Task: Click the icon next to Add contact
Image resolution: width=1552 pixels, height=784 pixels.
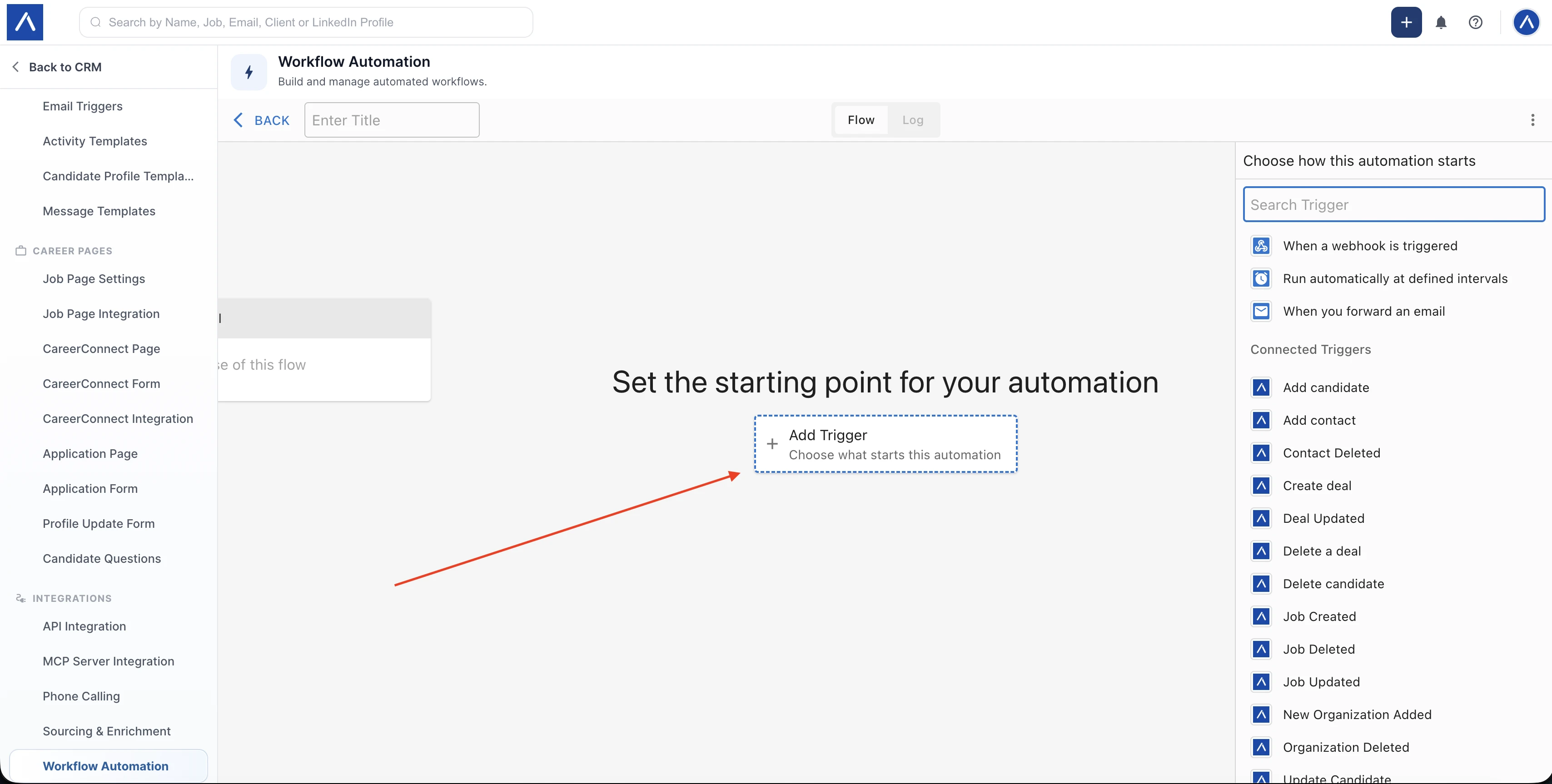Action: (1261, 420)
